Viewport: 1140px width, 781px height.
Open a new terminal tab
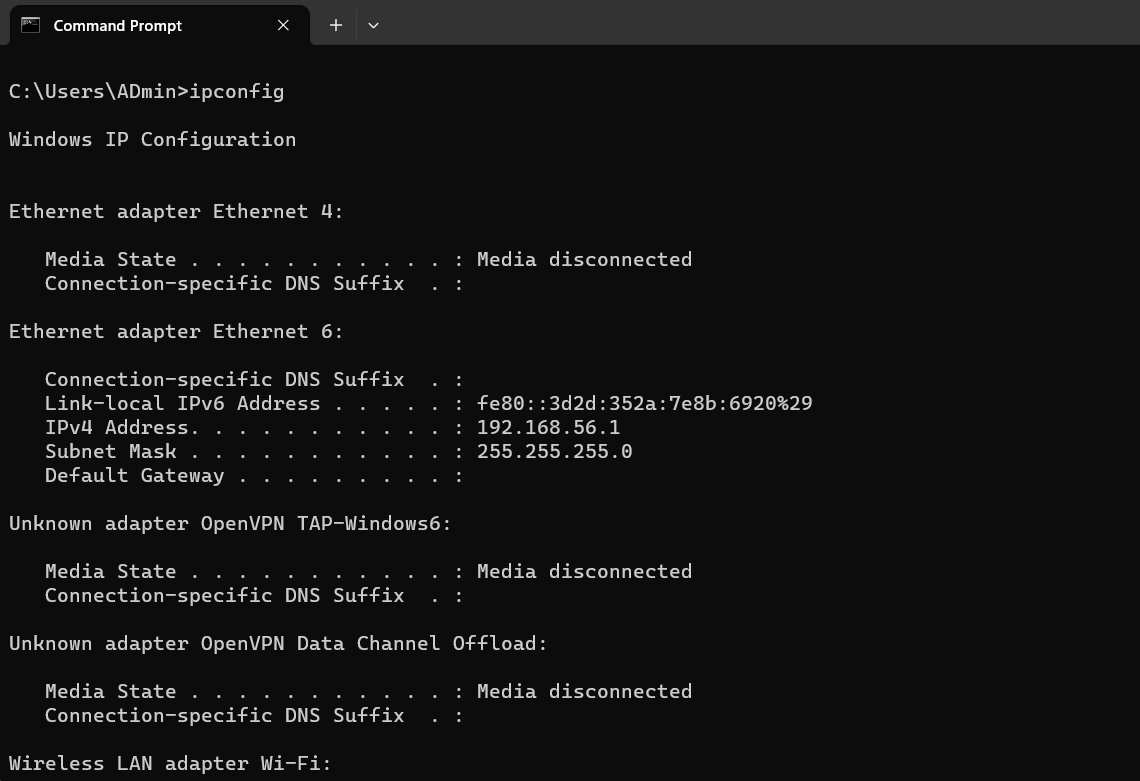(x=336, y=25)
